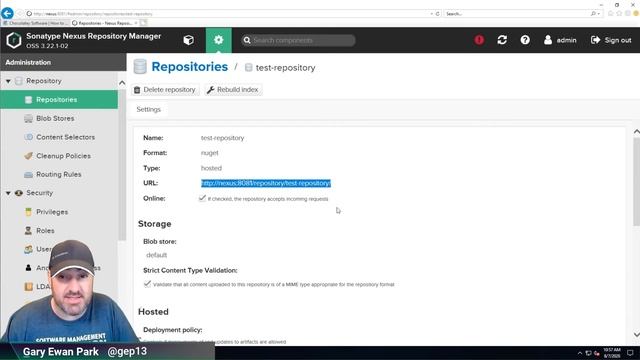Screen dimensions: 640x360
Task: Click the content panel scrollbar down arrow
Action: (636, 334)
